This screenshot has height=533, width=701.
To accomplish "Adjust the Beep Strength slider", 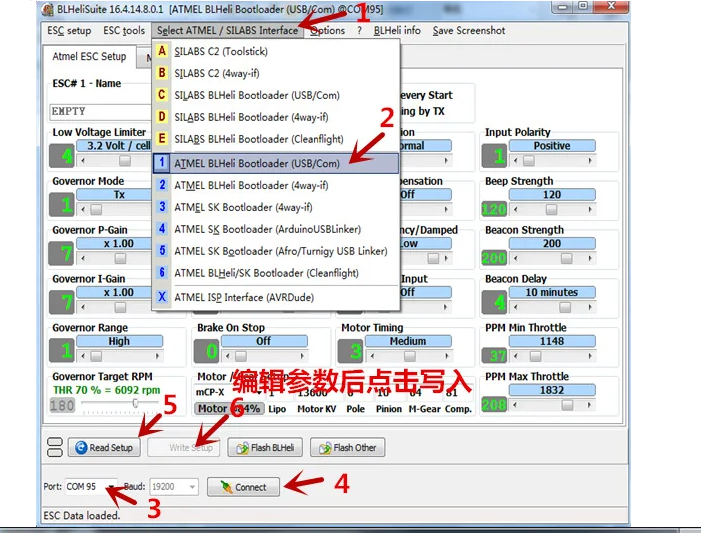I will (552, 209).
